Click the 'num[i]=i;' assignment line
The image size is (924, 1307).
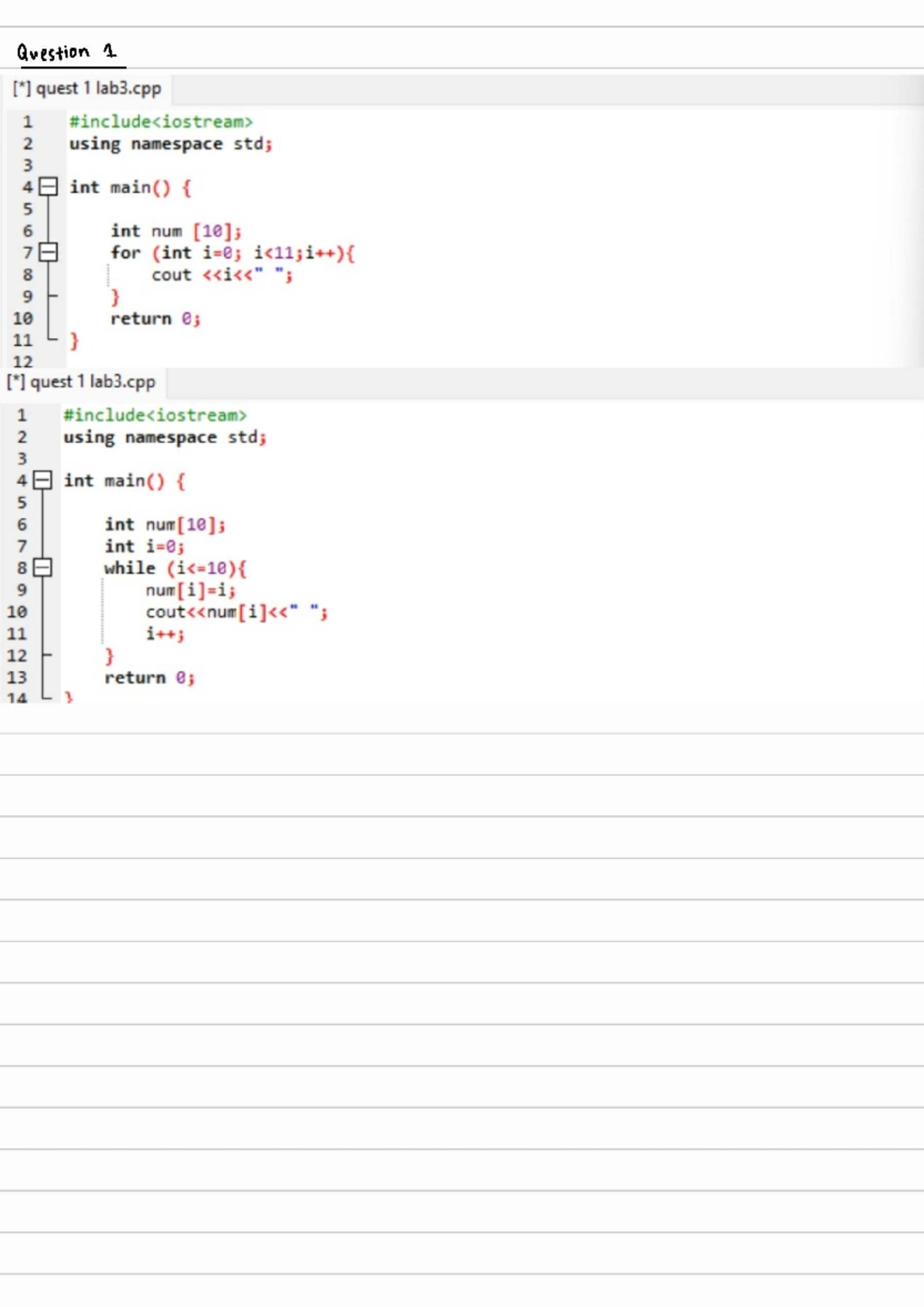click(190, 590)
